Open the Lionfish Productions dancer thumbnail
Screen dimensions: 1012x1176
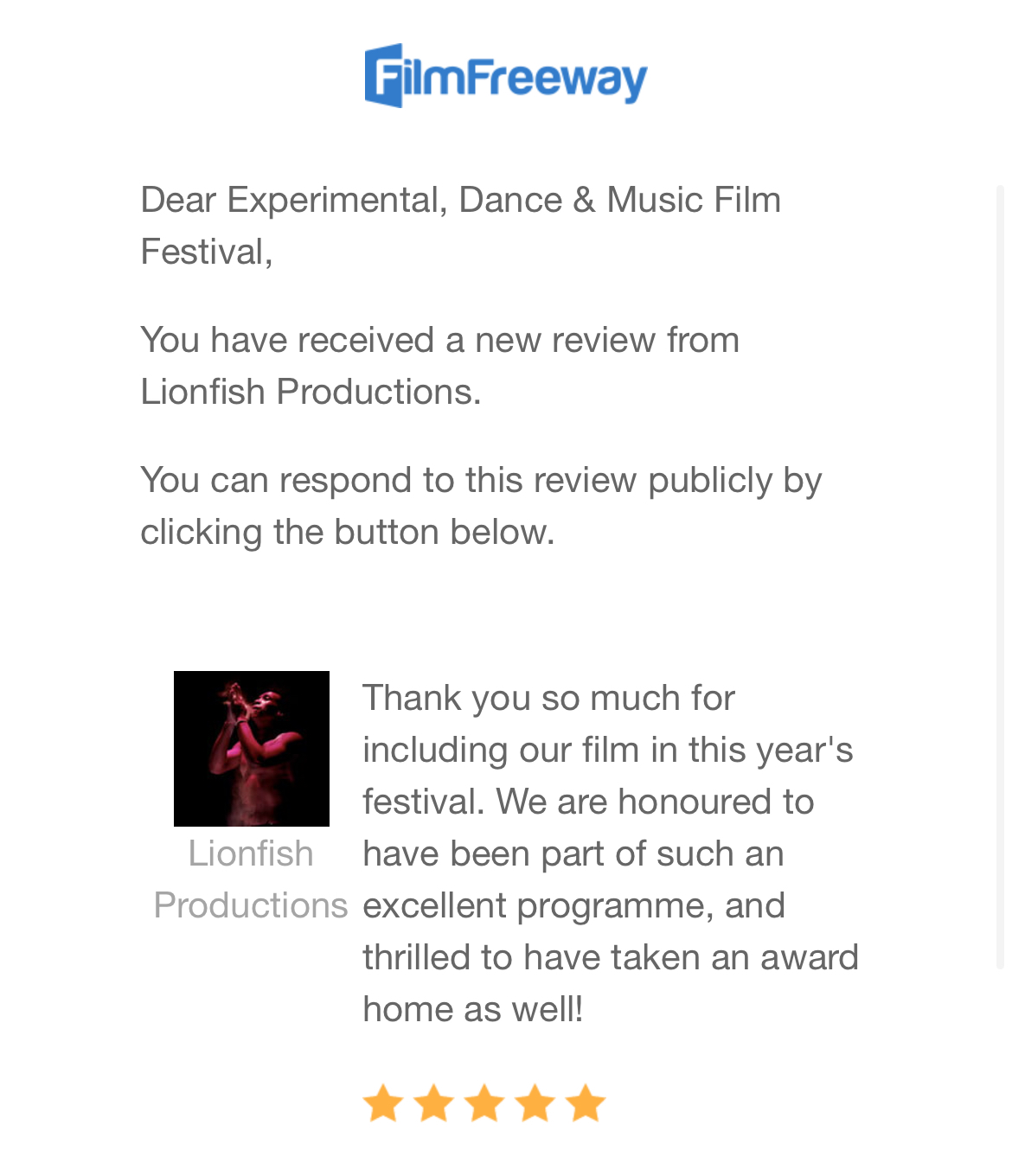coord(251,748)
